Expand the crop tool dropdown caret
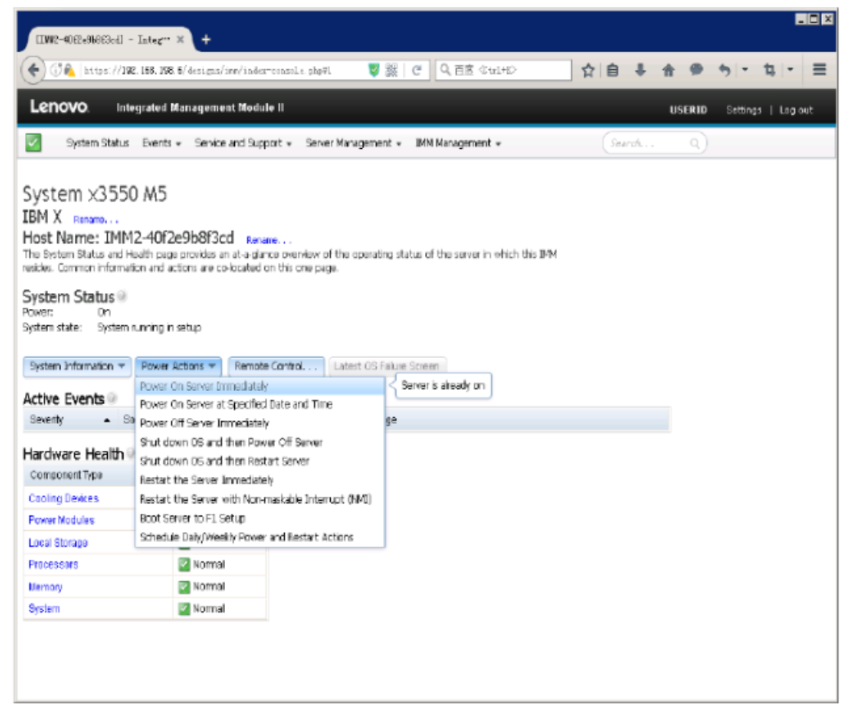 click(791, 70)
